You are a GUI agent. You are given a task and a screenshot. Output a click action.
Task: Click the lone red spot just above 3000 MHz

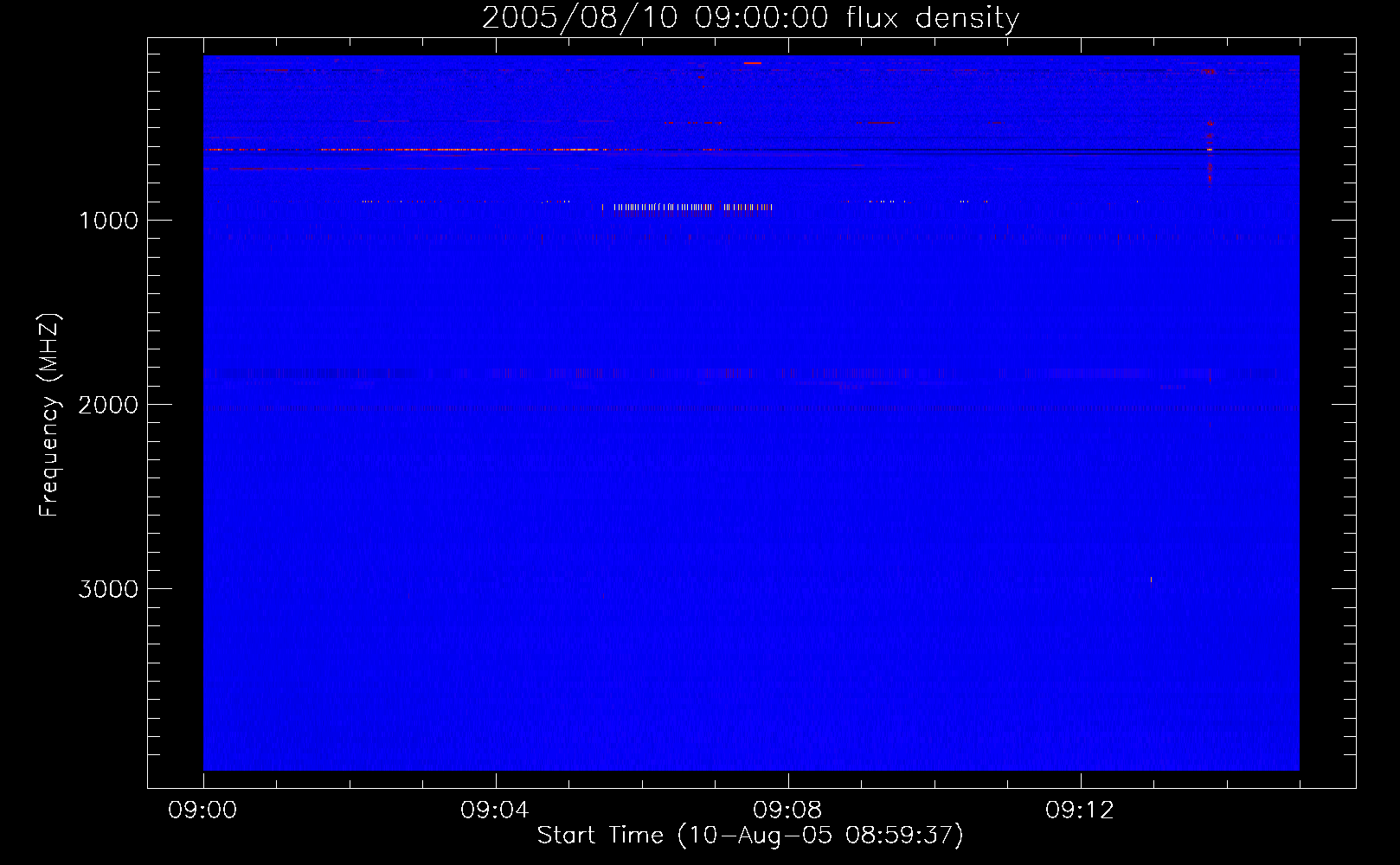[x=1151, y=580]
